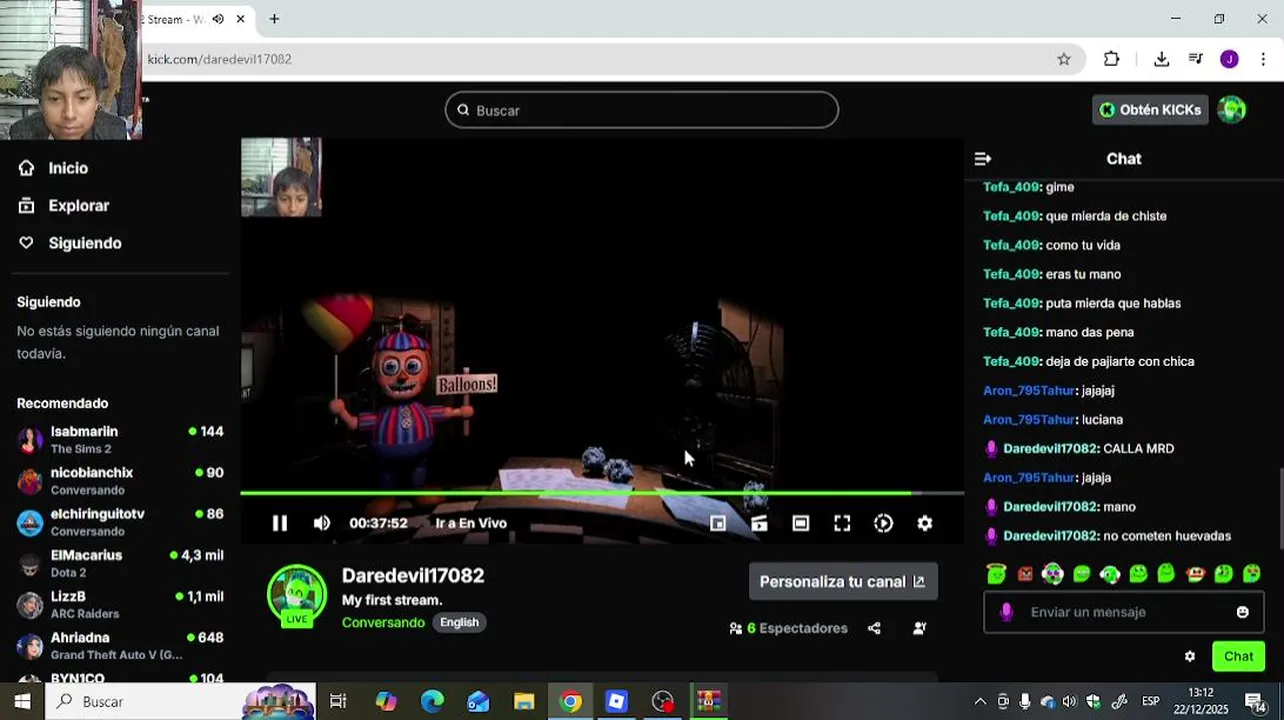Image resolution: width=1284 pixels, height=720 pixels.
Task: Open the clip creation icon
Action: [x=759, y=523]
